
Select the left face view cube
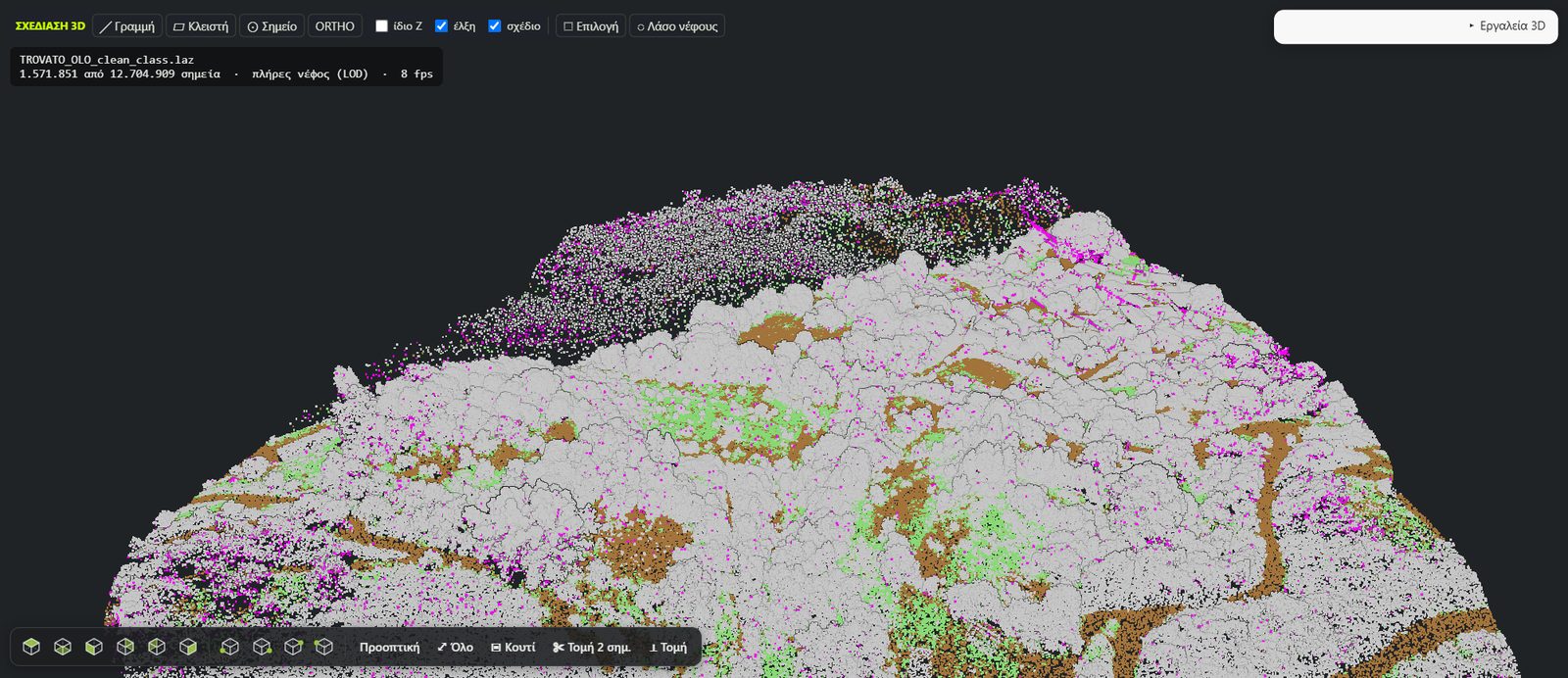(157, 647)
